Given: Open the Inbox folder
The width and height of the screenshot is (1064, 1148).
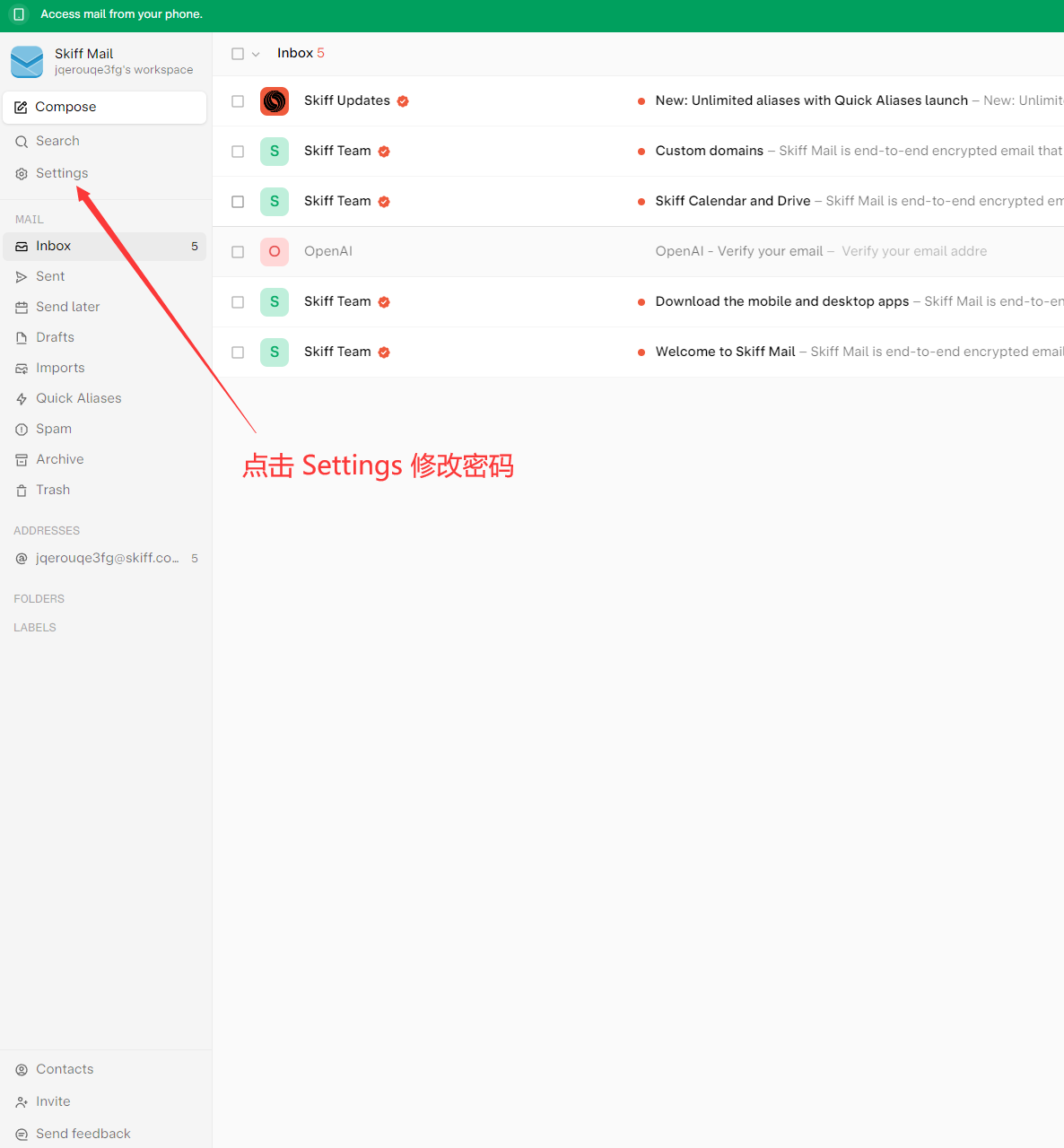Looking at the screenshot, I should pos(105,247).
